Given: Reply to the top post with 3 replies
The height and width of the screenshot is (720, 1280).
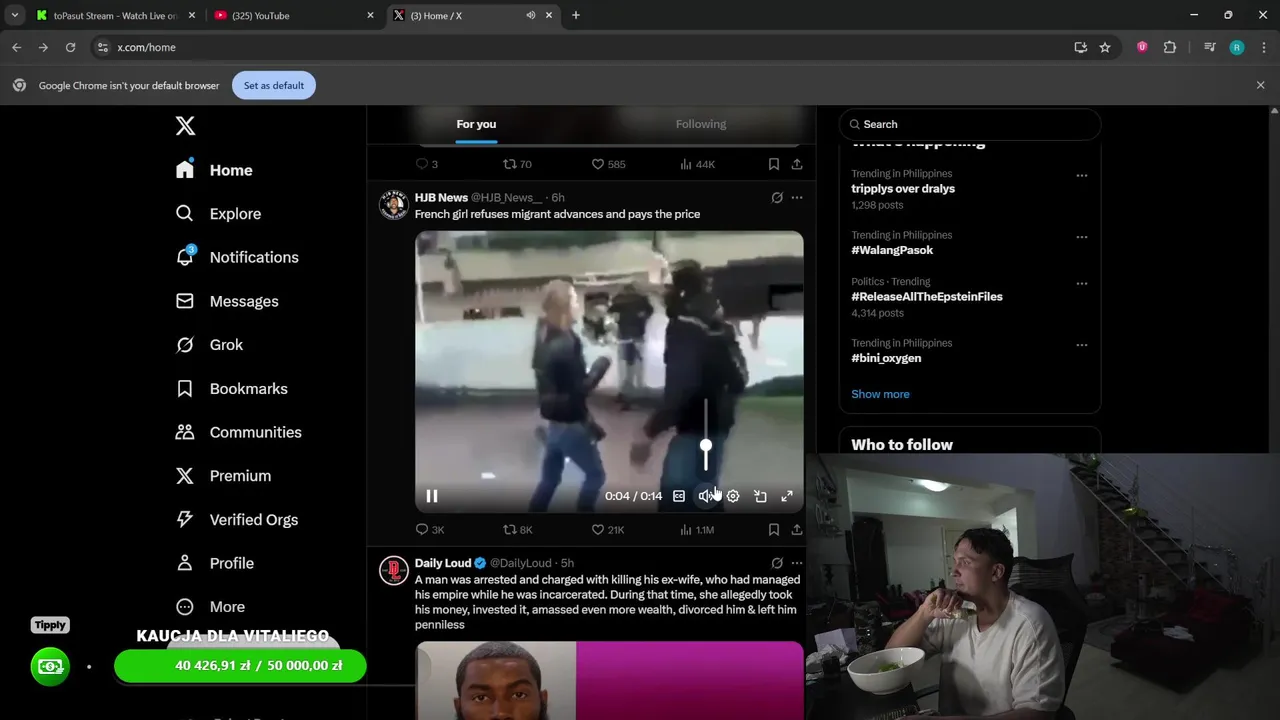Looking at the screenshot, I should coord(427,164).
